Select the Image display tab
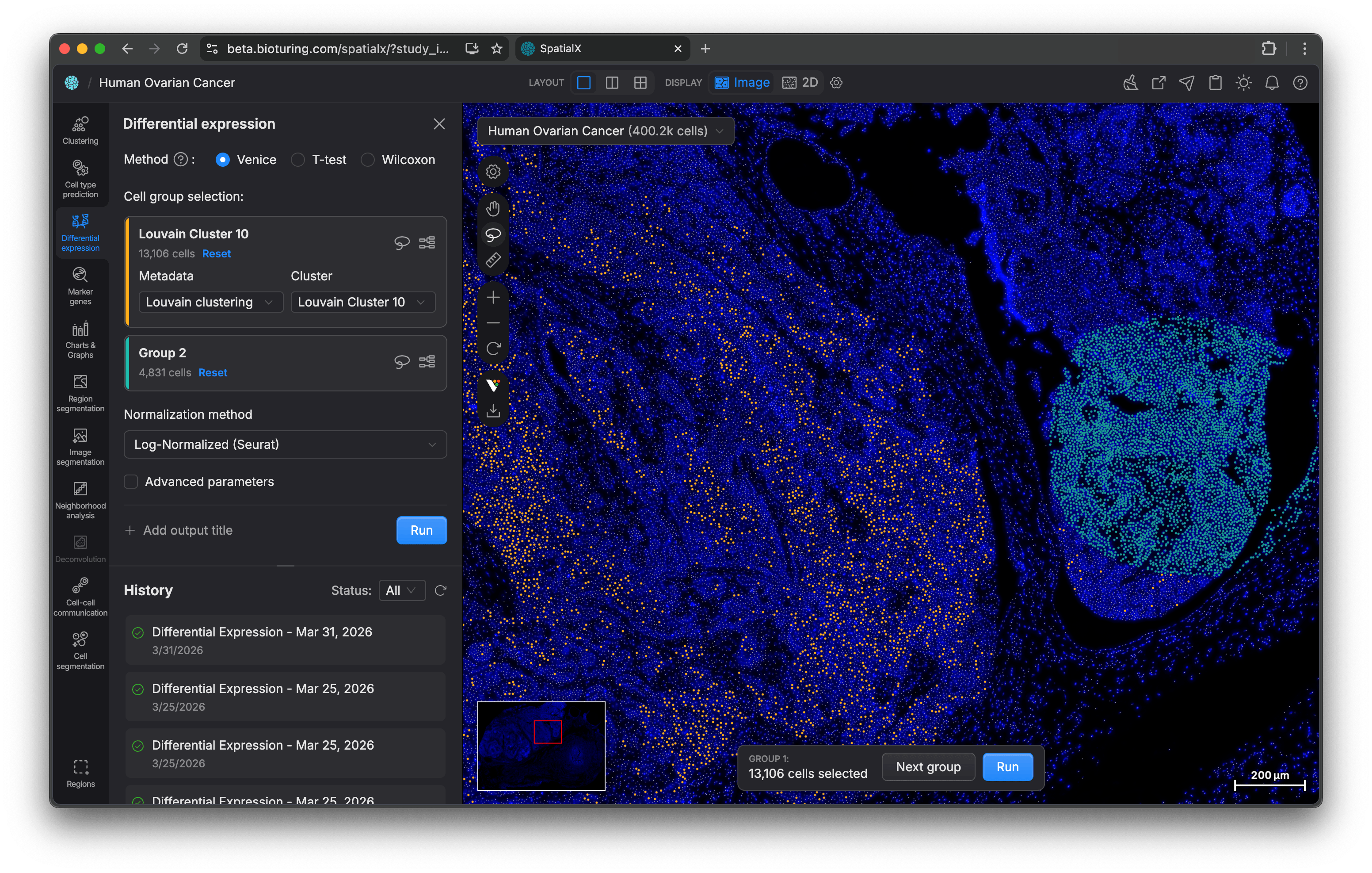The image size is (1372, 873). (742, 83)
